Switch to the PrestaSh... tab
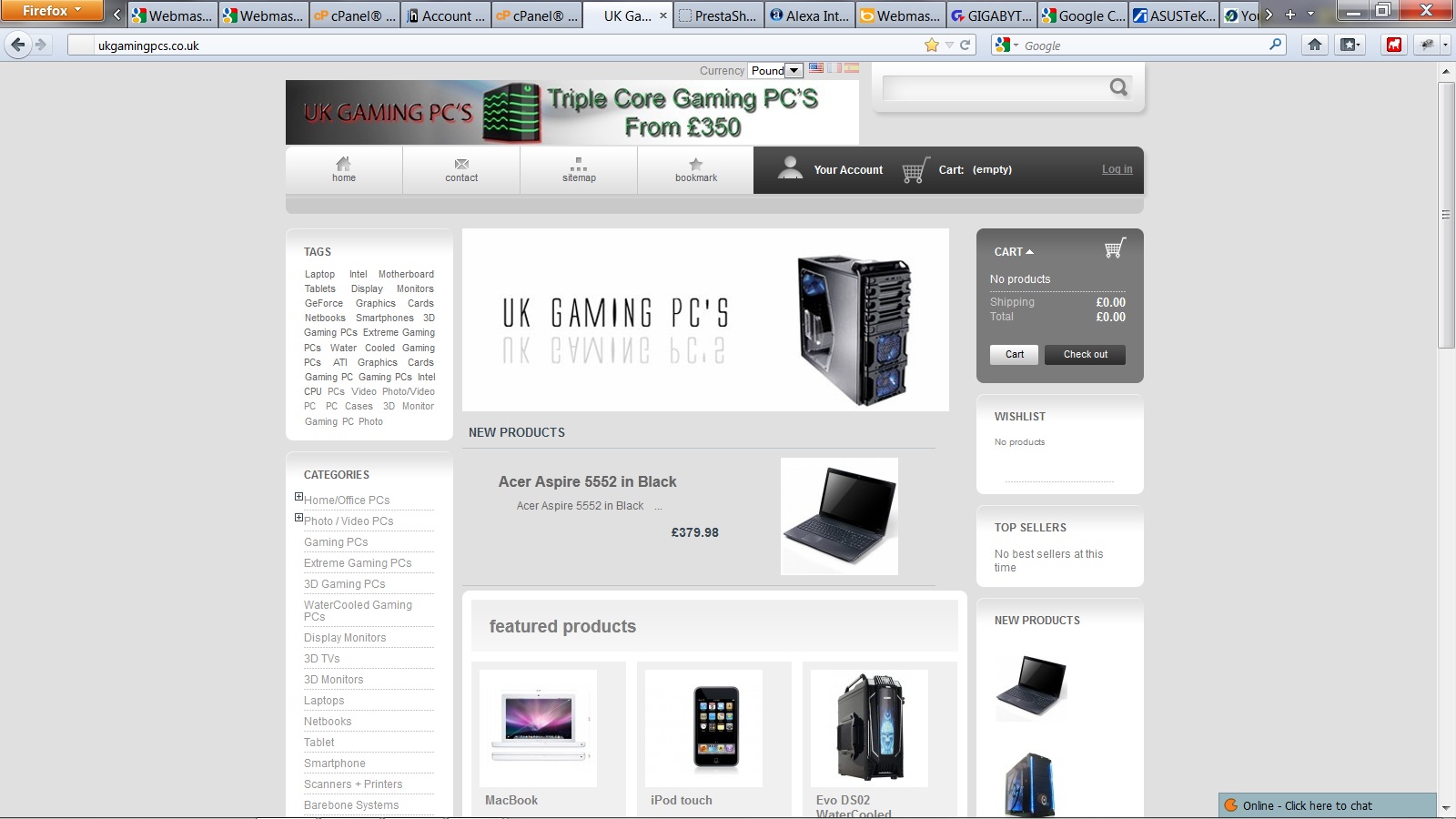1456x819 pixels. pyautogui.click(x=718, y=15)
